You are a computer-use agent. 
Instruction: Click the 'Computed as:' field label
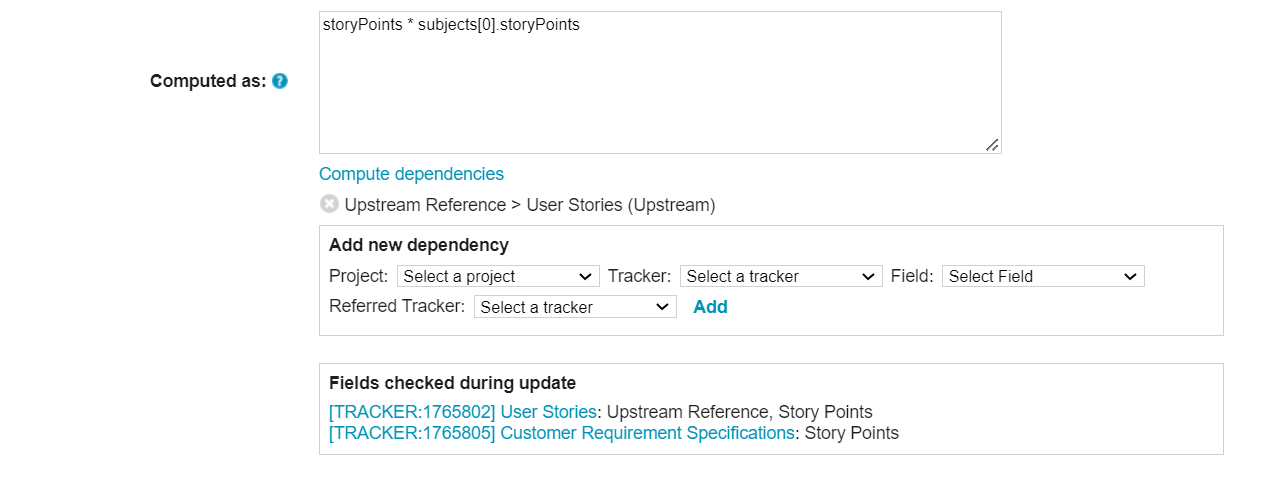(208, 81)
